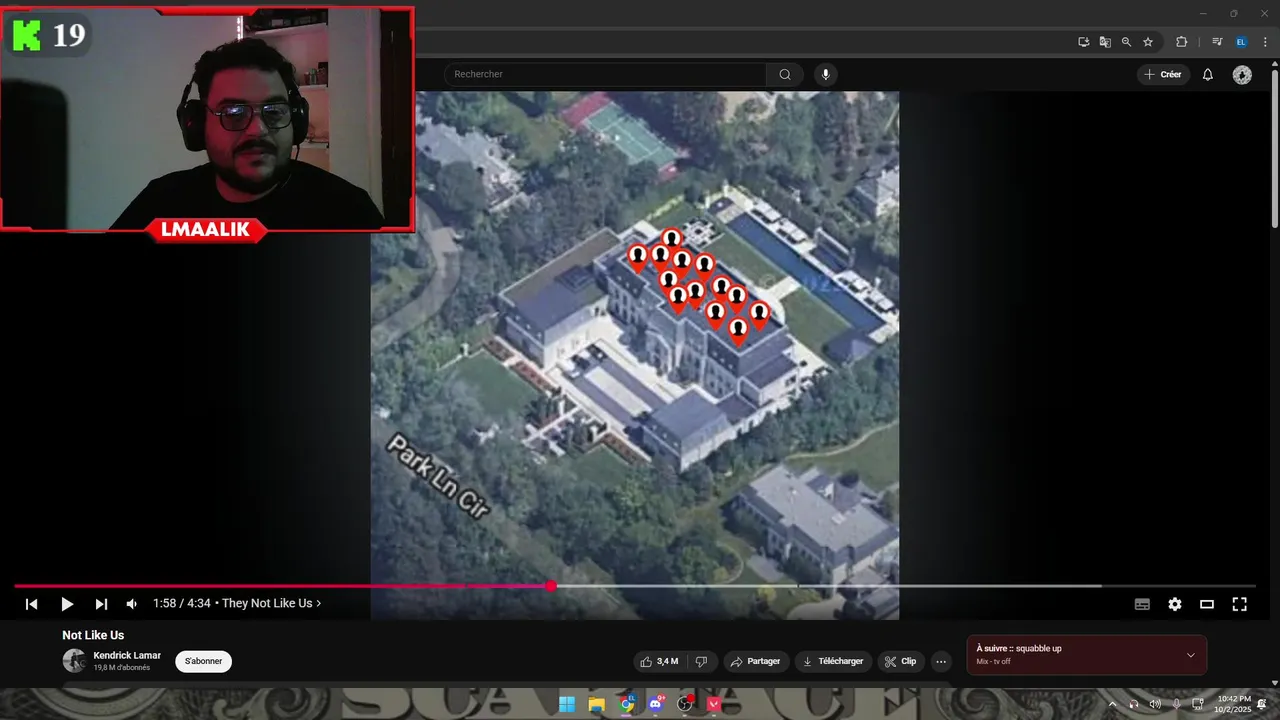The image size is (1280, 720).
Task: Open OBS Studio from the taskbar
Action: tap(685, 704)
